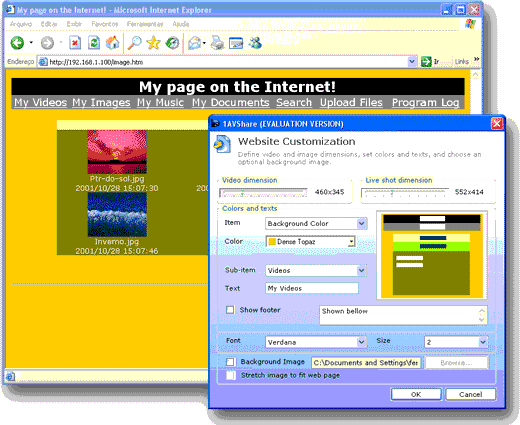Open the My Images link
The height and width of the screenshot is (425, 520).
click(101, 102)
